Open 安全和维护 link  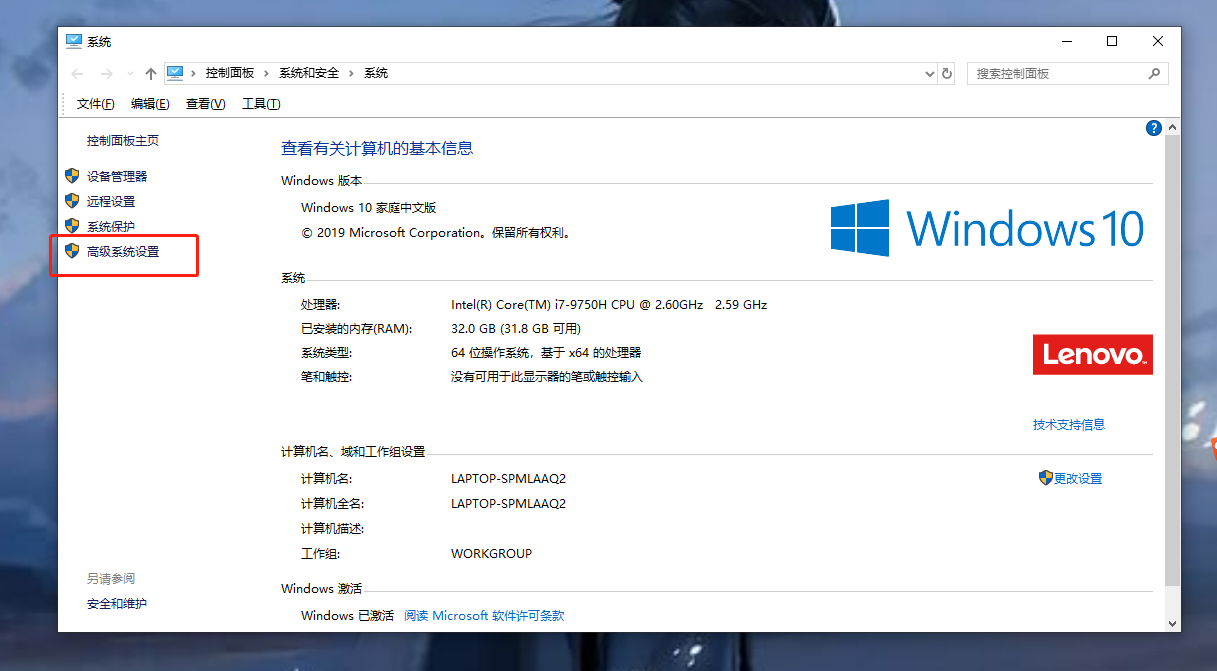[x=117, y=604]
